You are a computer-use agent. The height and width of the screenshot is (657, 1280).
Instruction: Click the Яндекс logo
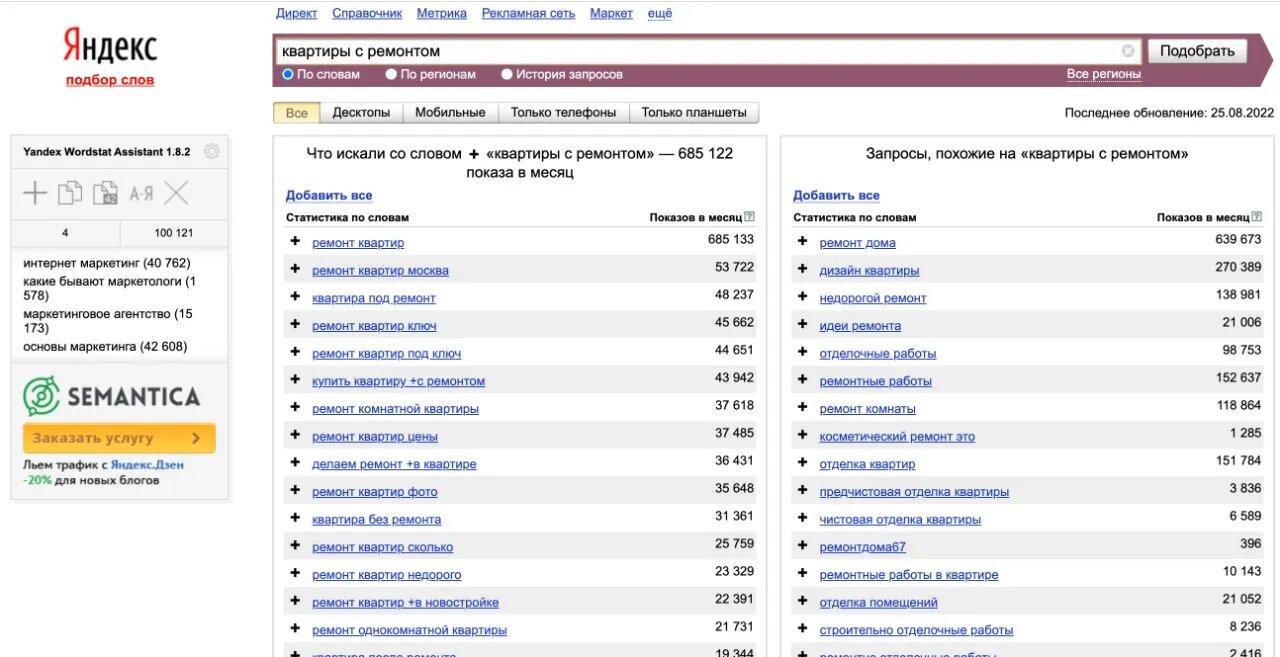click(x=110, y=45)
